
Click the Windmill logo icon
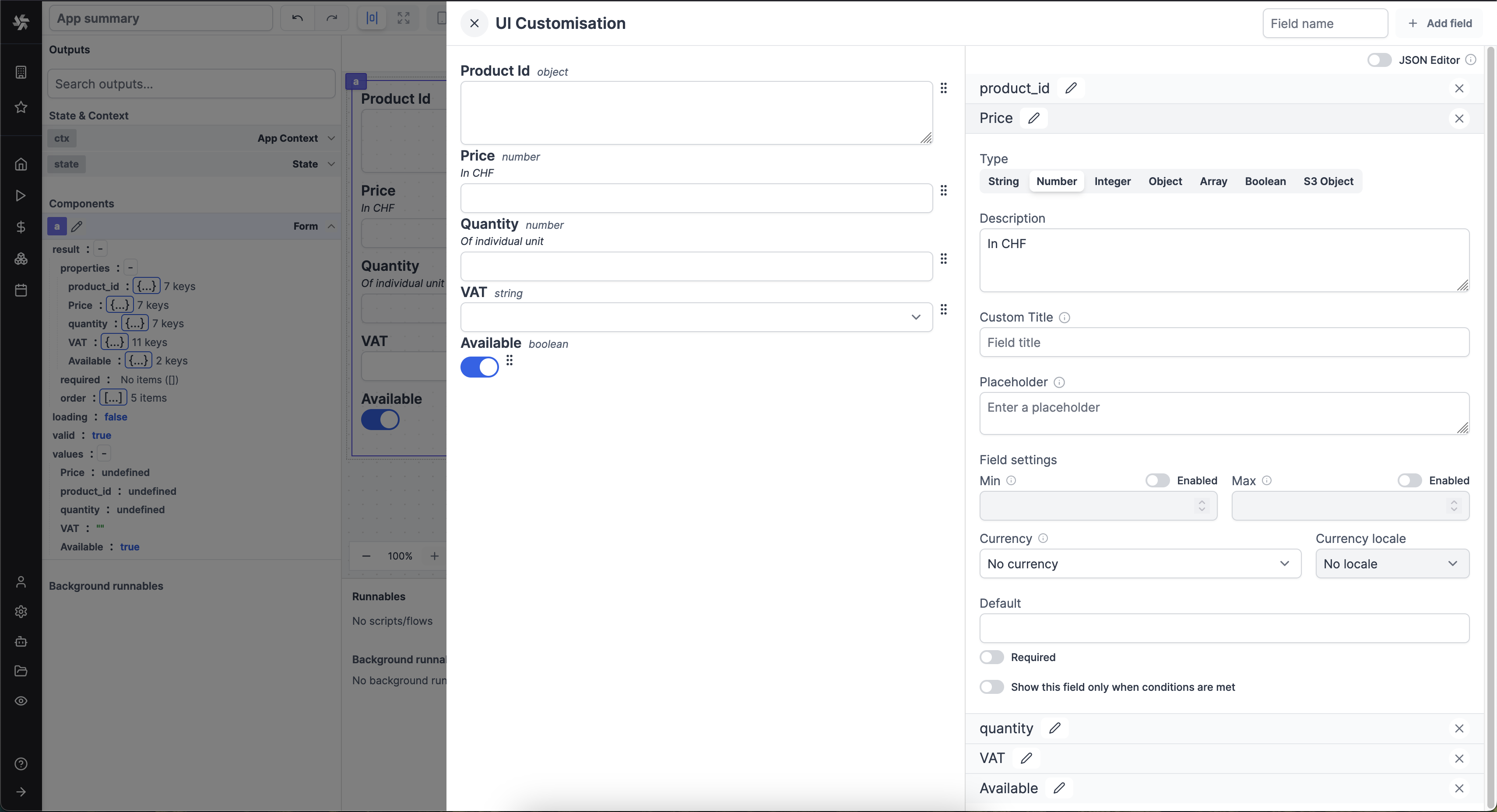point(21,22)
